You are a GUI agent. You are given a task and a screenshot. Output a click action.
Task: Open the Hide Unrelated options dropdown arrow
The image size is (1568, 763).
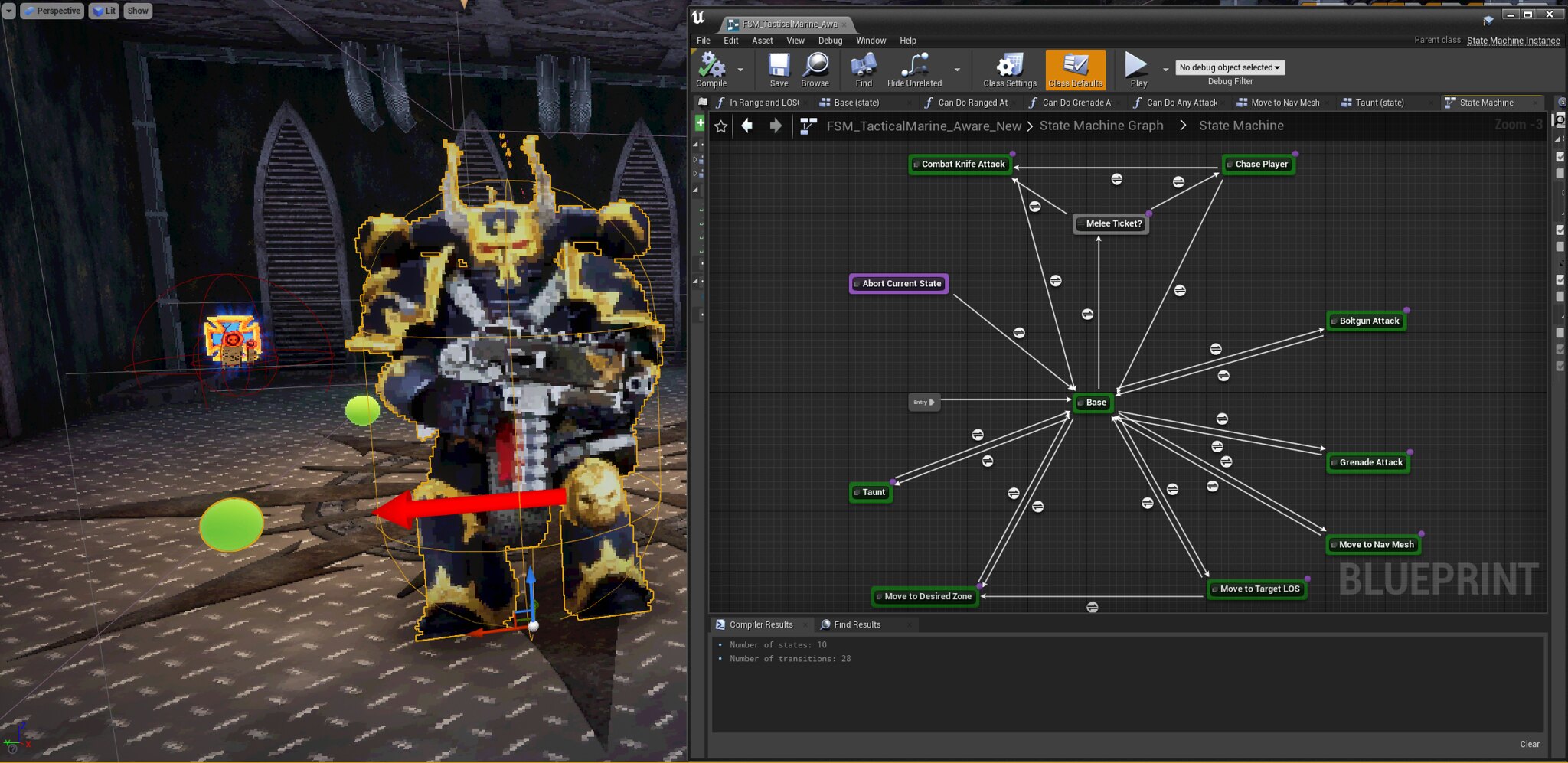click(957, 70)
